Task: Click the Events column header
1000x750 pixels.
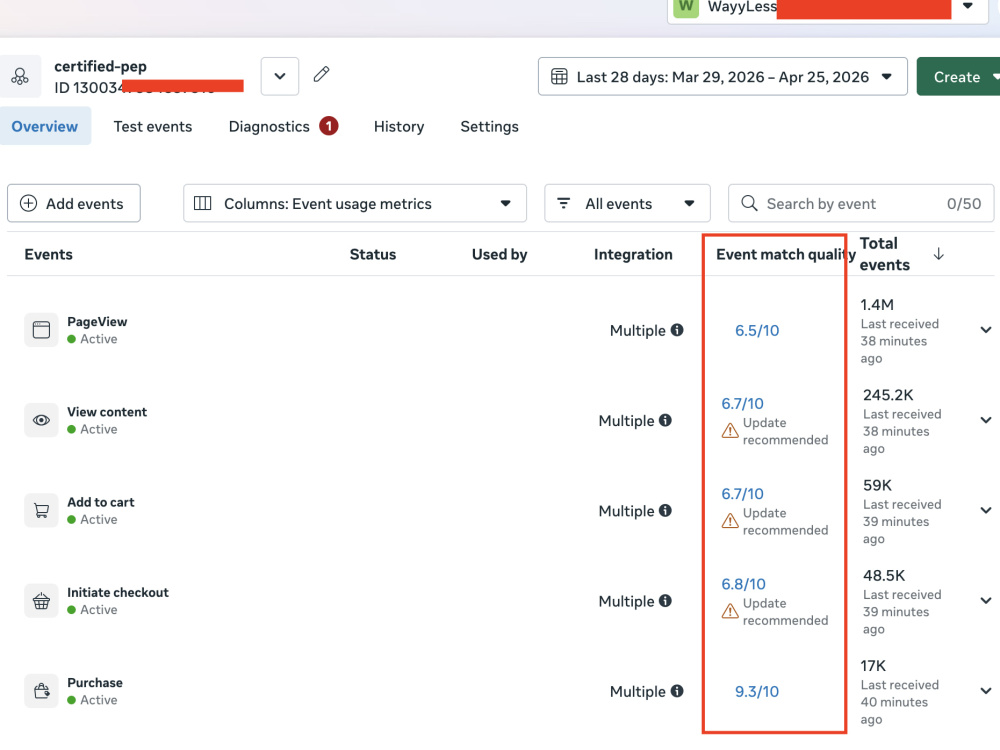Action: [x=48, y=254]
